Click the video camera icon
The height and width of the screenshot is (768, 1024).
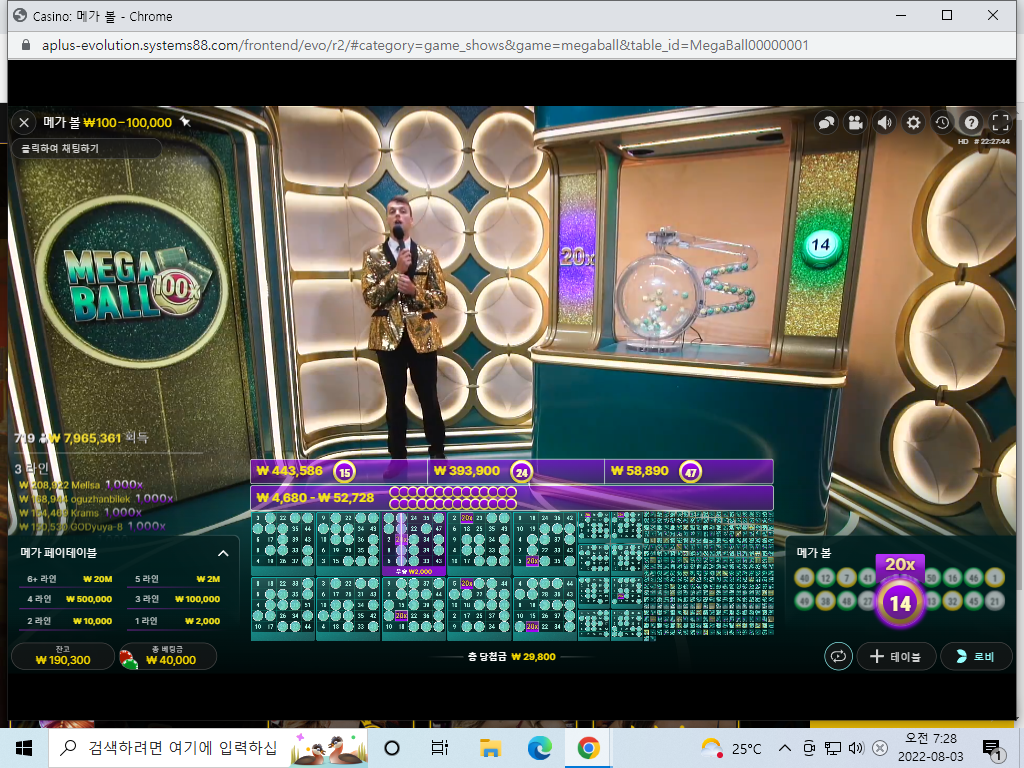[x=856, y=123]
